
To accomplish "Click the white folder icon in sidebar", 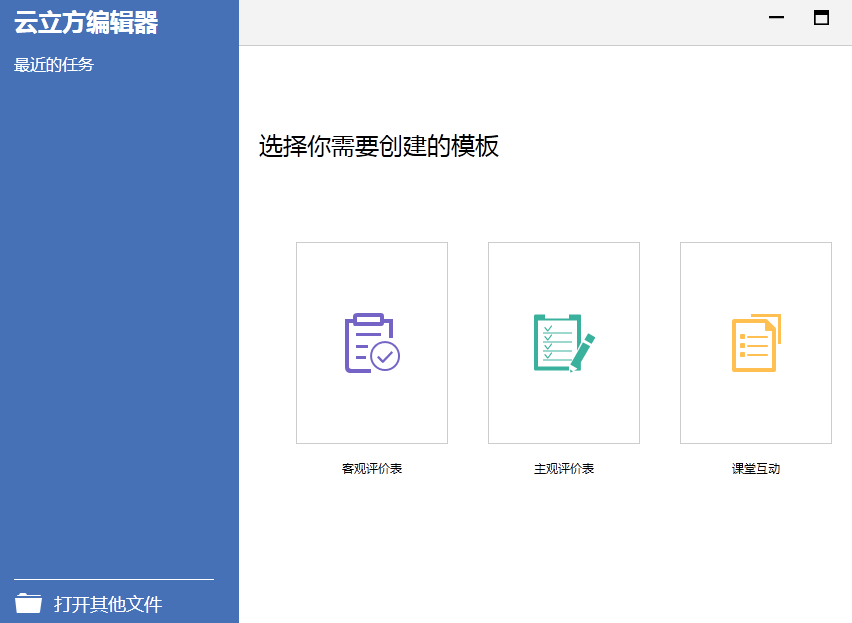I will [29, 603].
